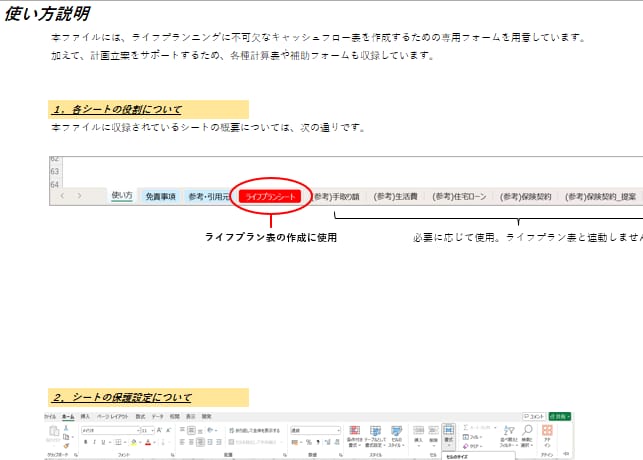Open the (参考)手取り額 sheet tab

click(x=337, y=197)
